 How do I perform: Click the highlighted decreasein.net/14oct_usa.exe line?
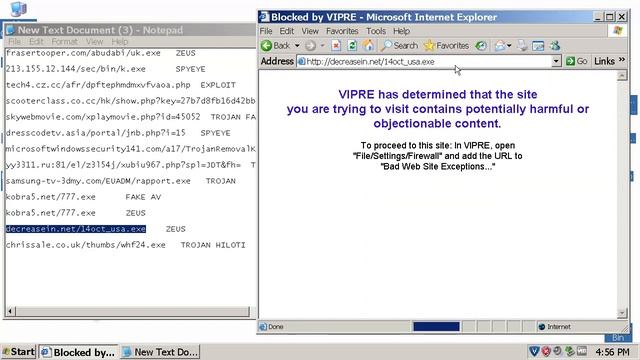click(76, 229)
